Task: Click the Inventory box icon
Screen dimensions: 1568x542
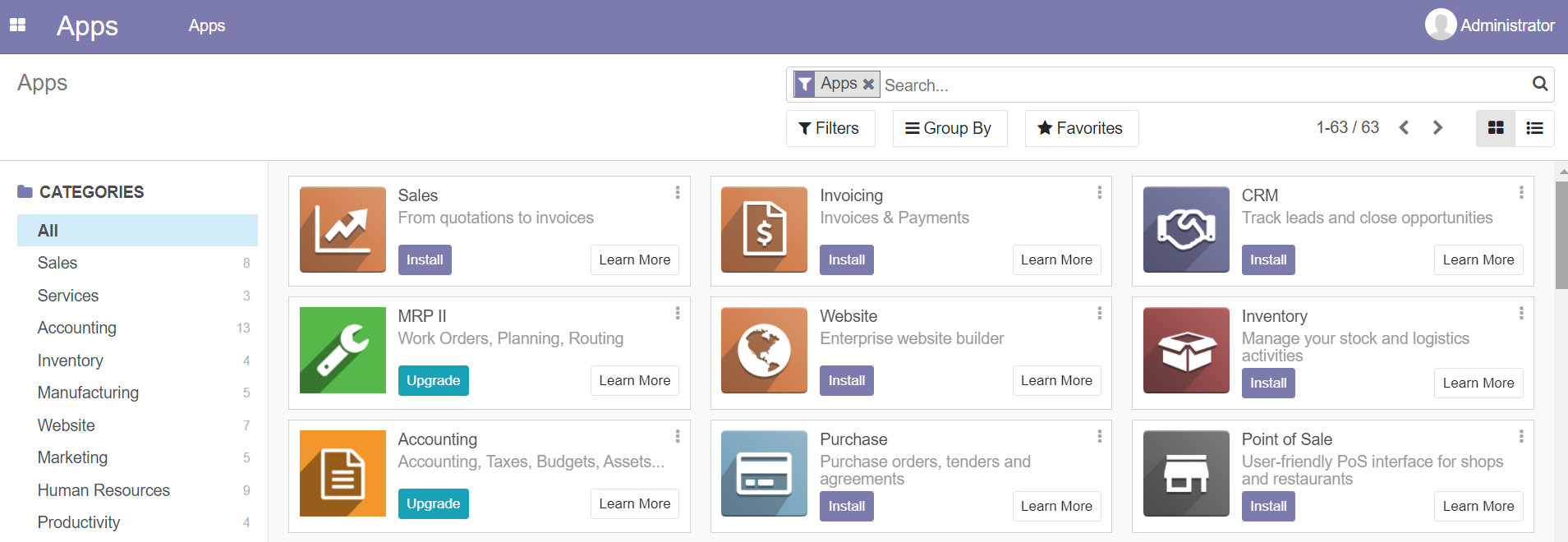Action: pyautogui.click(x=1185, y=350)
